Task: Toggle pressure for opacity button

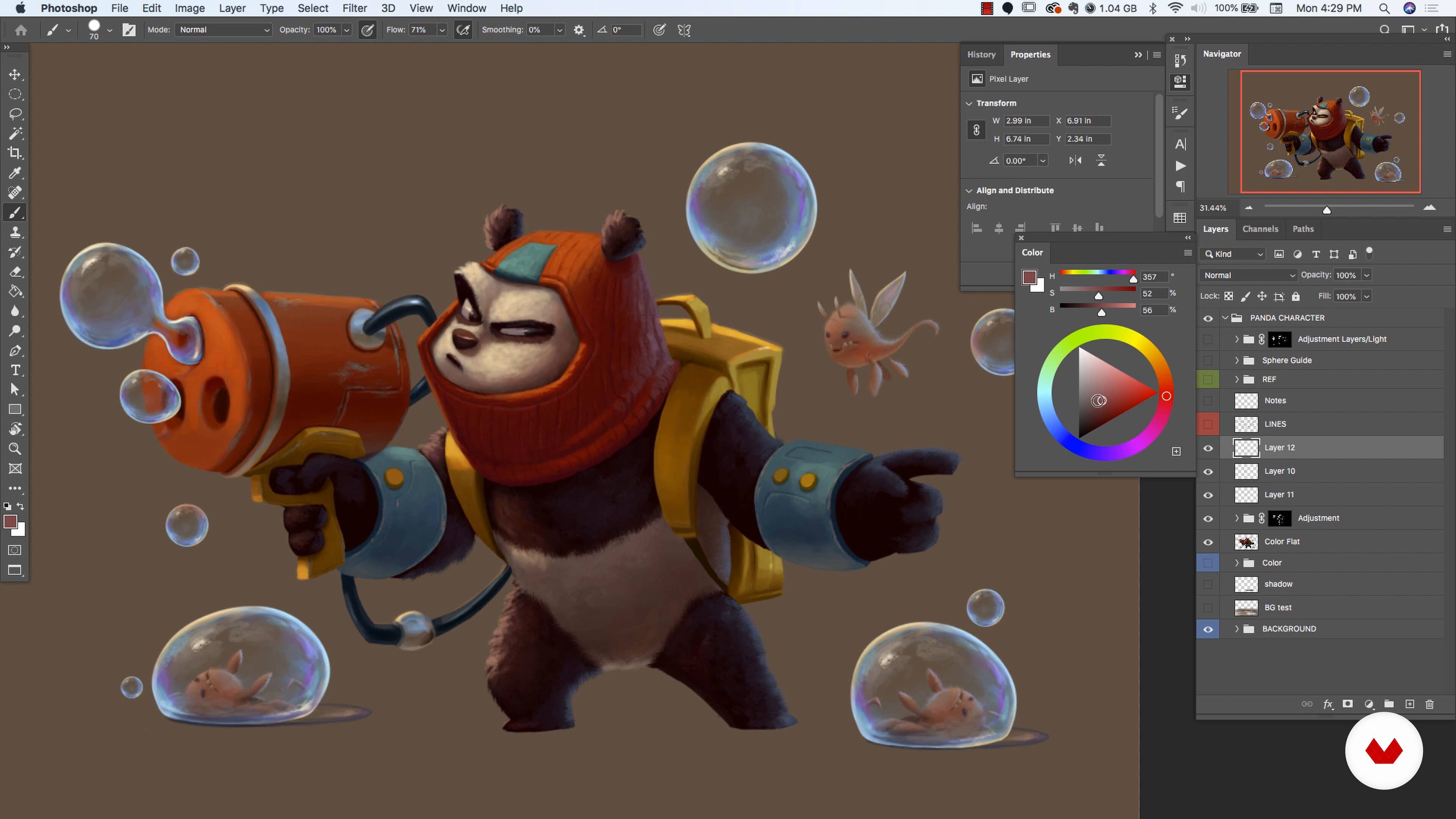Action: click(x=367, y=30)
